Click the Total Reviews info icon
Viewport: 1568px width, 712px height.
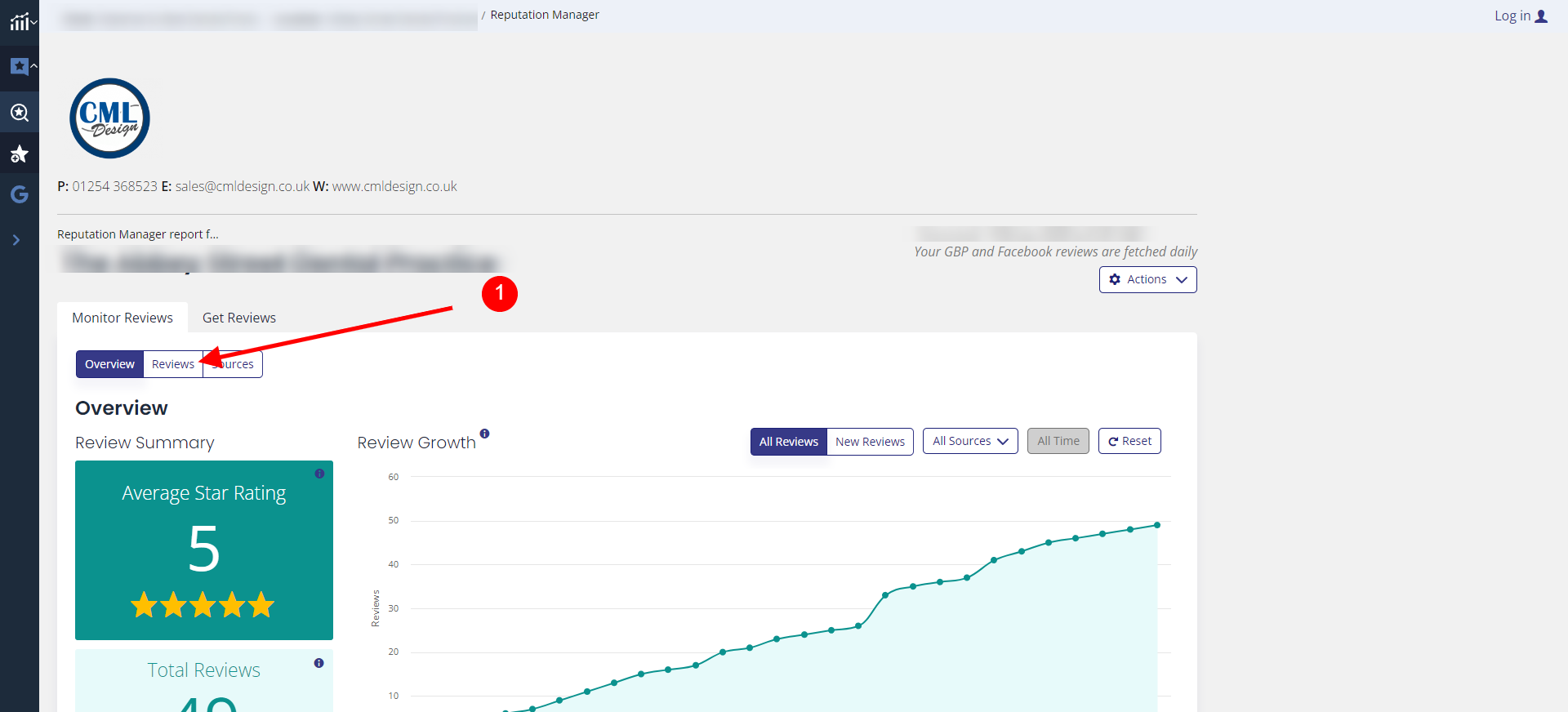point(318,663)
